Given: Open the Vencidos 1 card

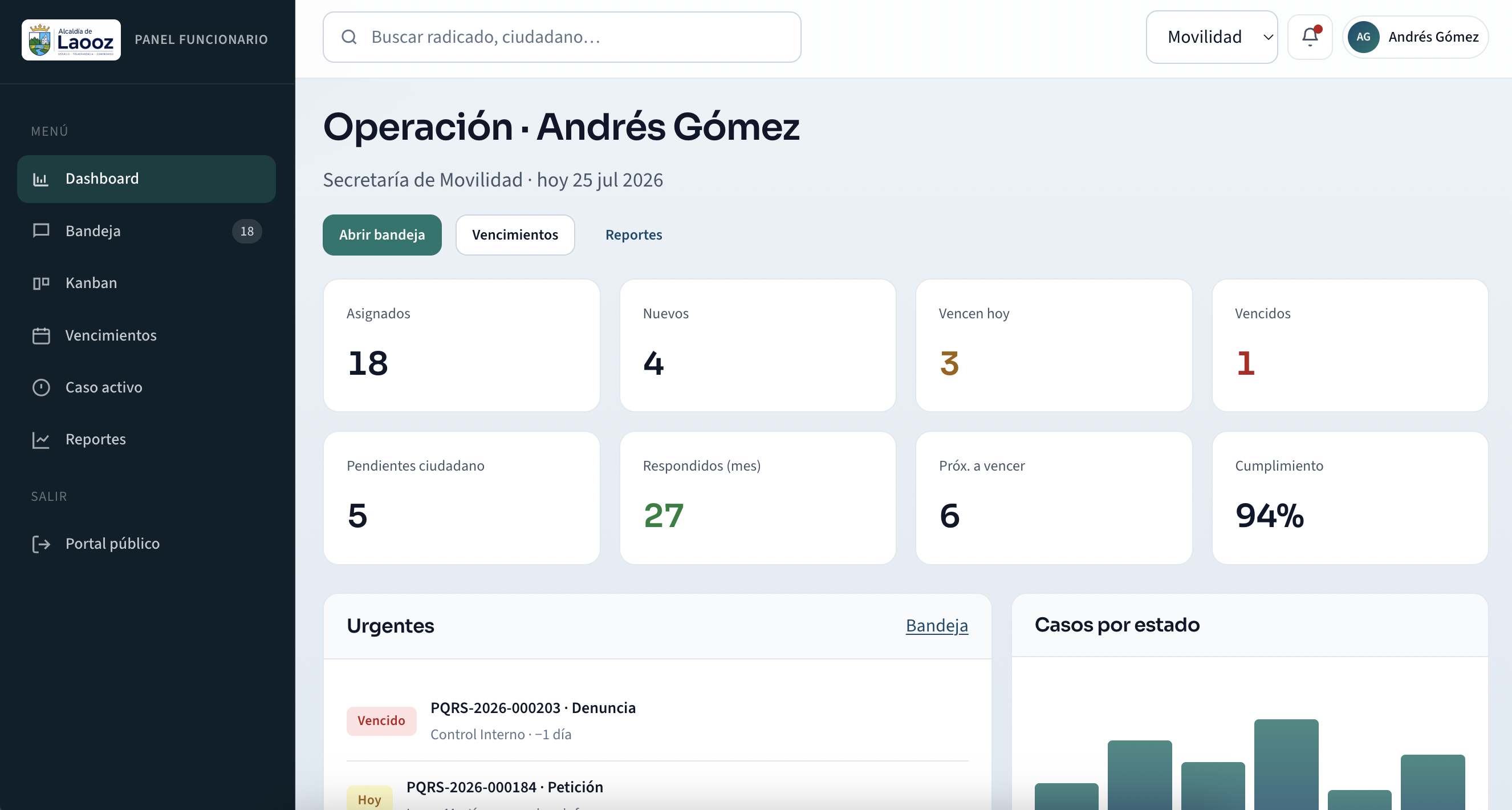Looking at the screenshot, I should point(1350,345).
